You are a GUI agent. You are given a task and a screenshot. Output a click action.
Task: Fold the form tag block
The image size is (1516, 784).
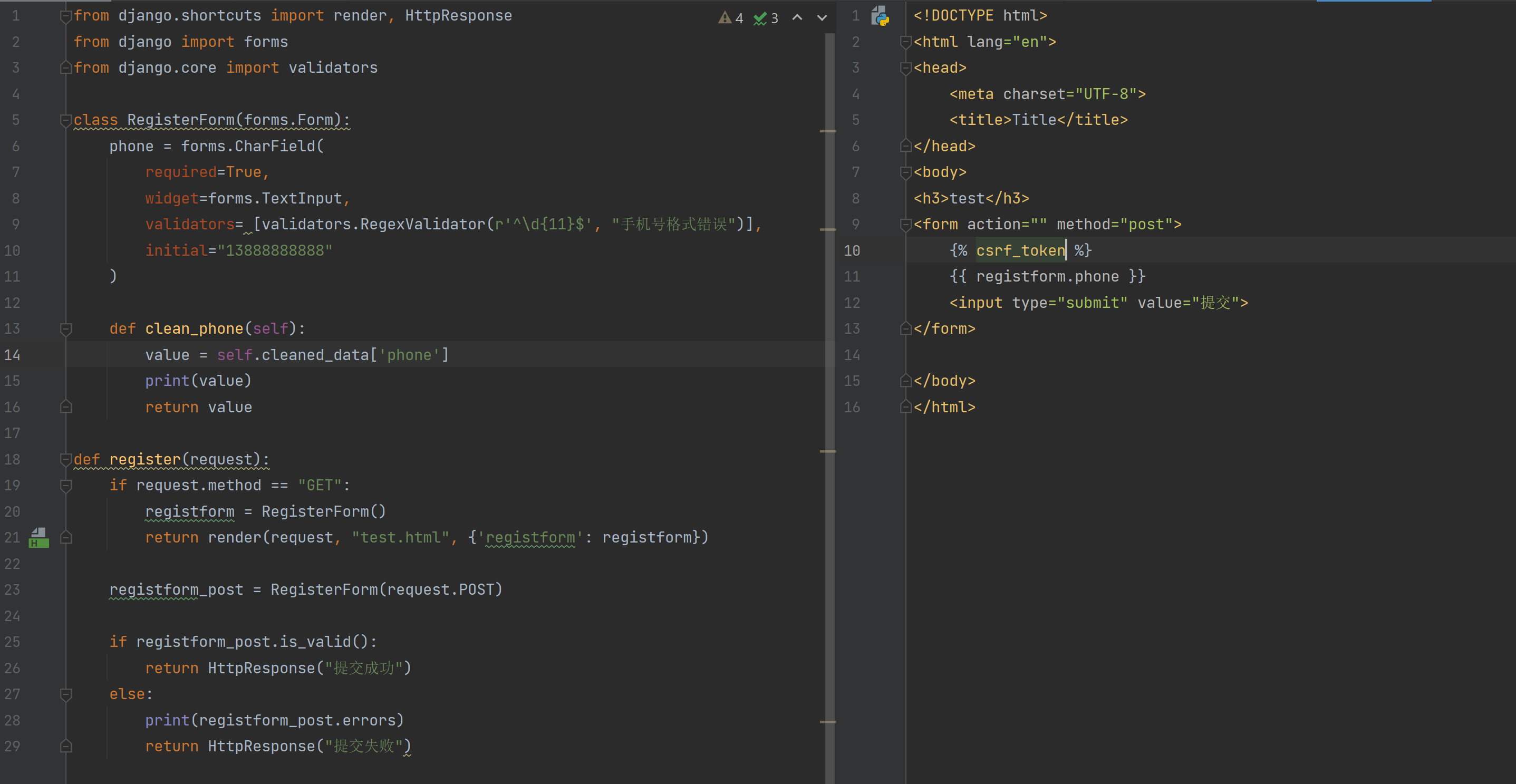coord(906,224)
